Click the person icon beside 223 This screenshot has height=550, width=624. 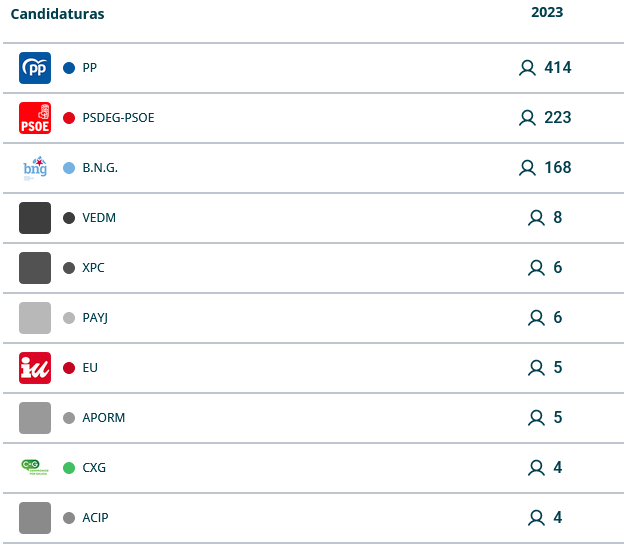pos(527,118)
